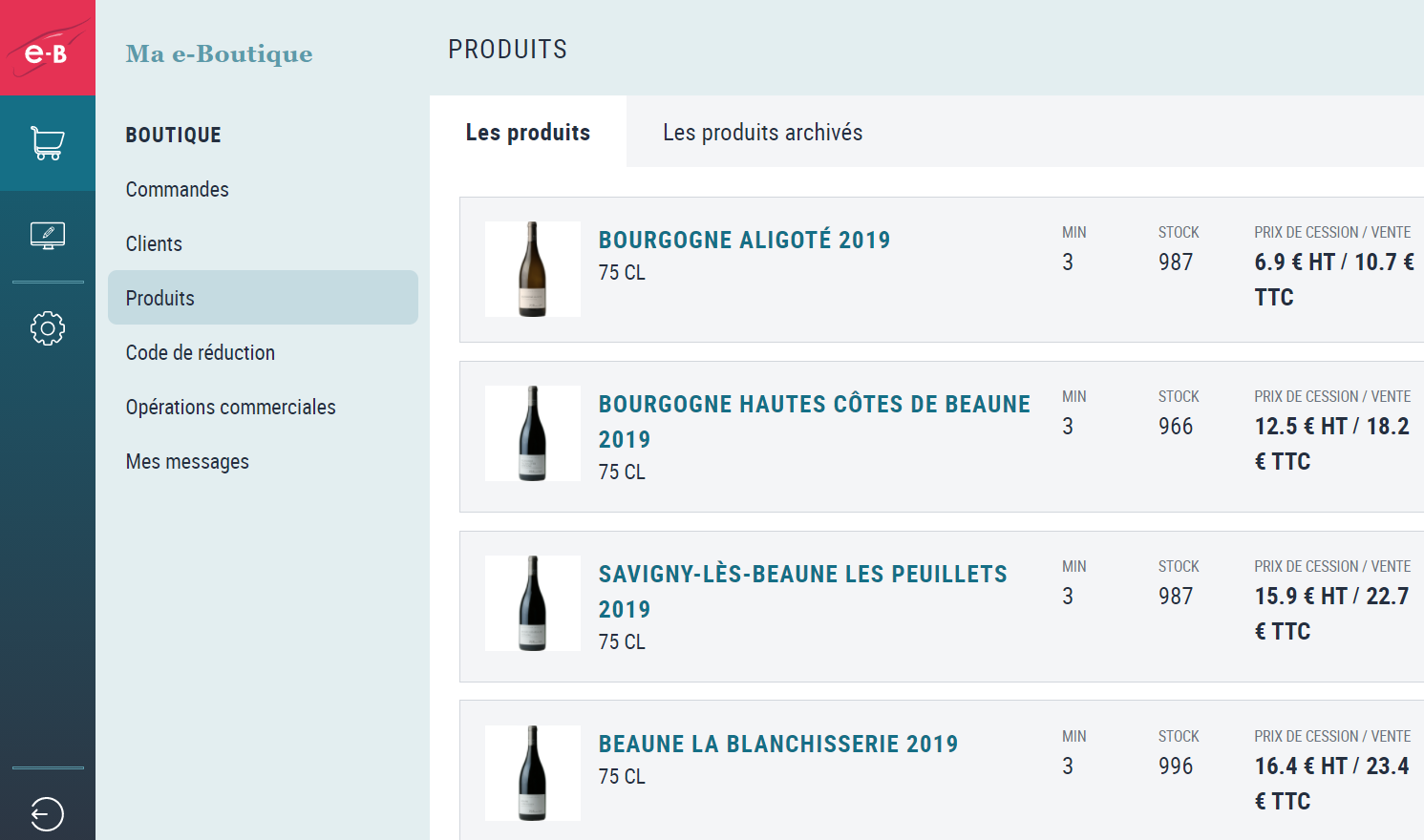Click the price 16.4 € HT / 23.4 € TTC

1332,784
